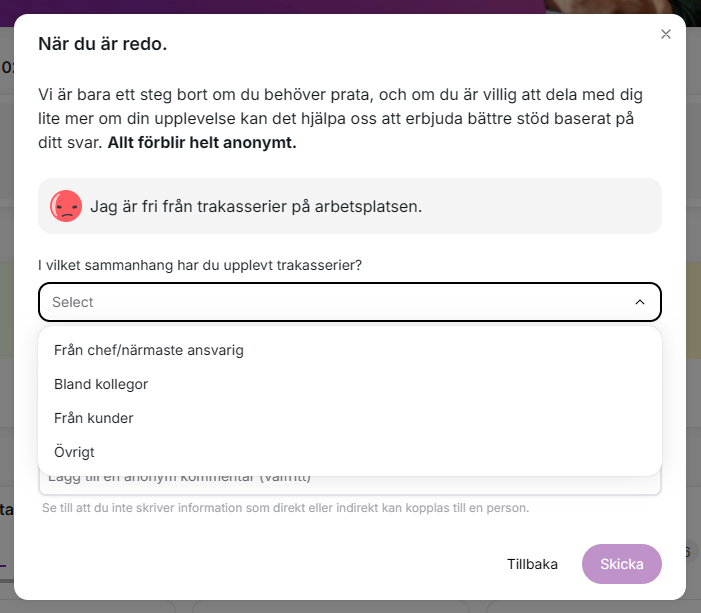Click the 'Jag är fri från trakasserier' statement card
Image resolution: width=701 pixels, height=613 pixels.
pyautogui.click(x=350, y=206)
